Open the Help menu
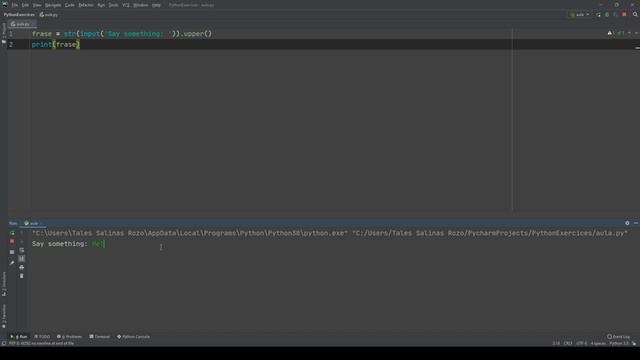The height and width of the screenshot is (360, 640). (x=156, y=5)
